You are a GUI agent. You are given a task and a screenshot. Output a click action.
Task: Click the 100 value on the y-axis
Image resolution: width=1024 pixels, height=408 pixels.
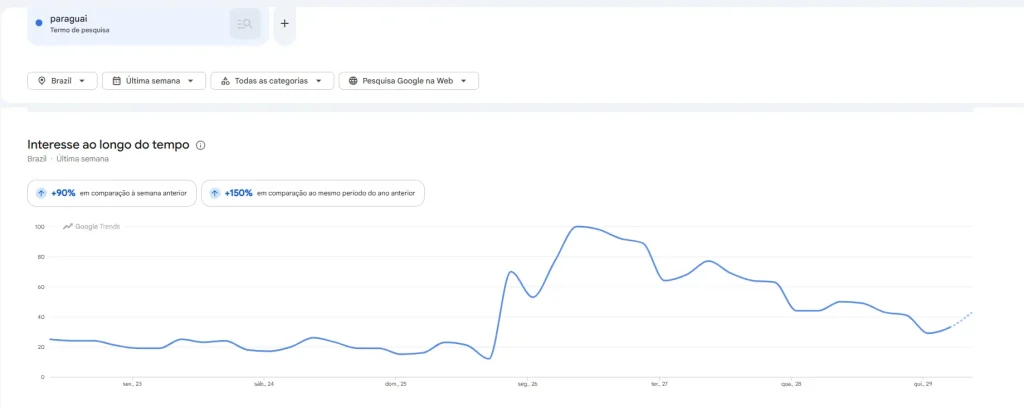[x=40, y=227]
